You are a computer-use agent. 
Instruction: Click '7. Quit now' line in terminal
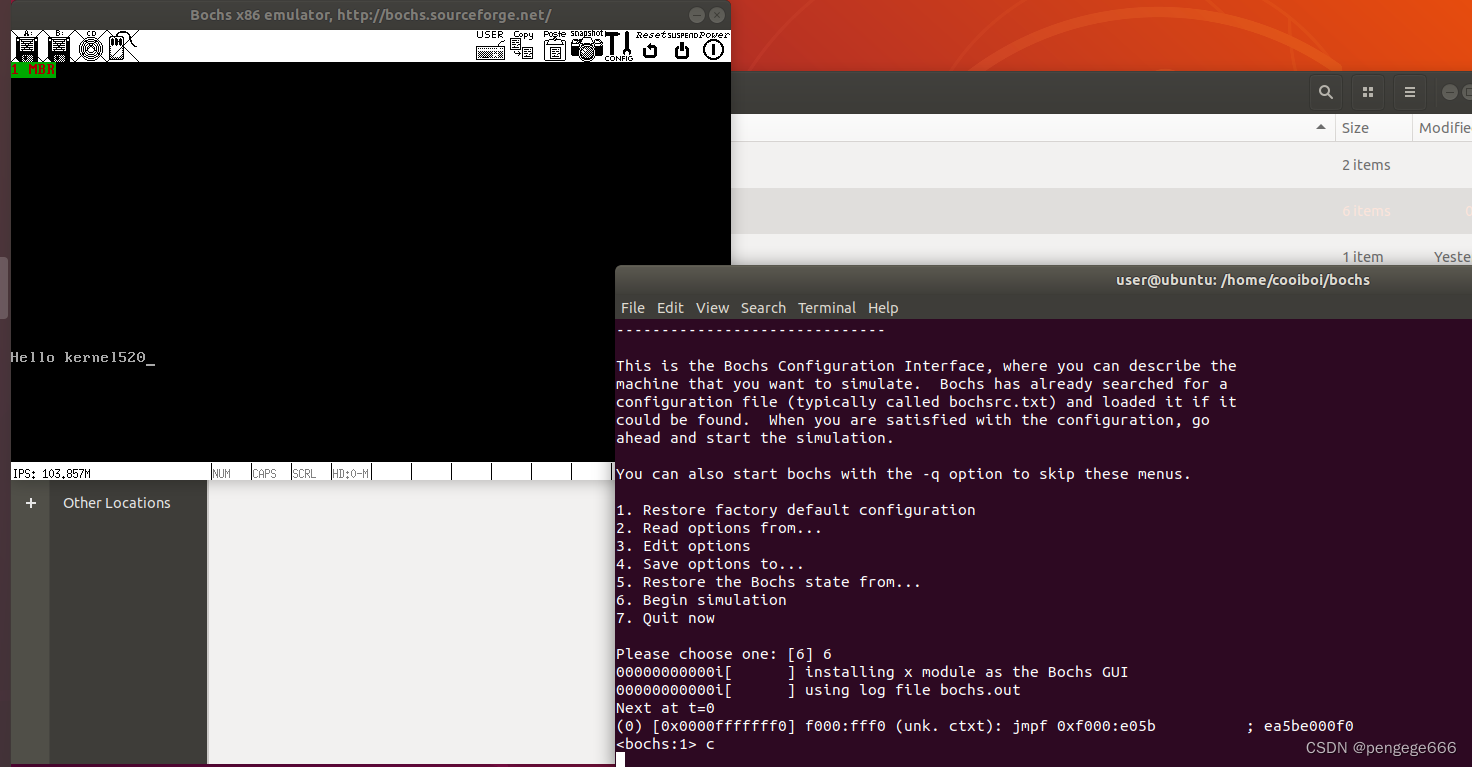point(665,618)
